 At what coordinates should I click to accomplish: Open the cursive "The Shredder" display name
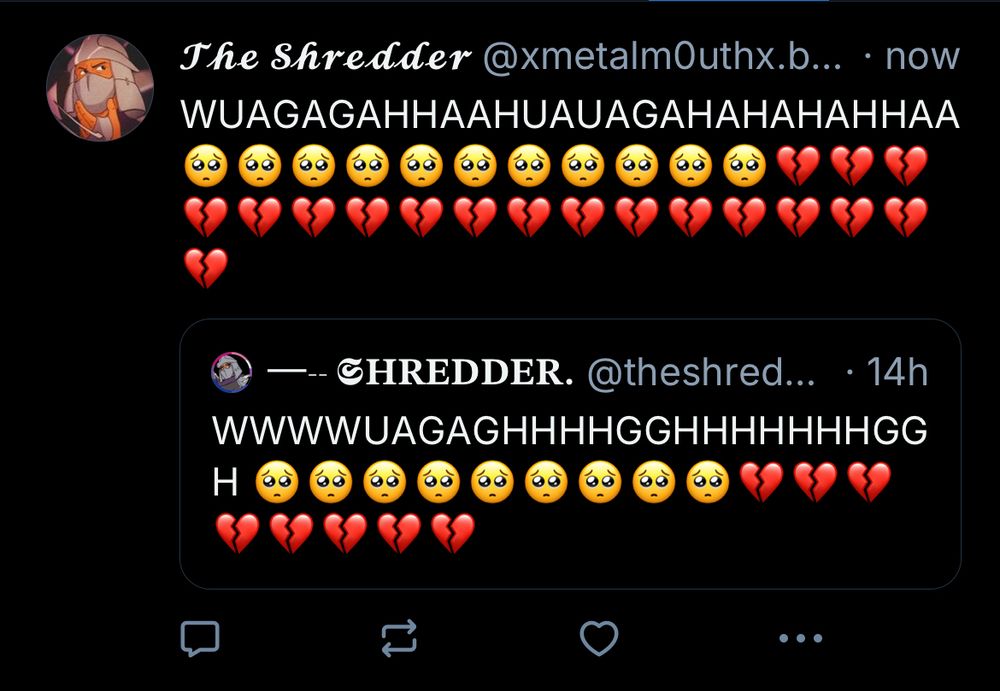[x=326, y=57]
